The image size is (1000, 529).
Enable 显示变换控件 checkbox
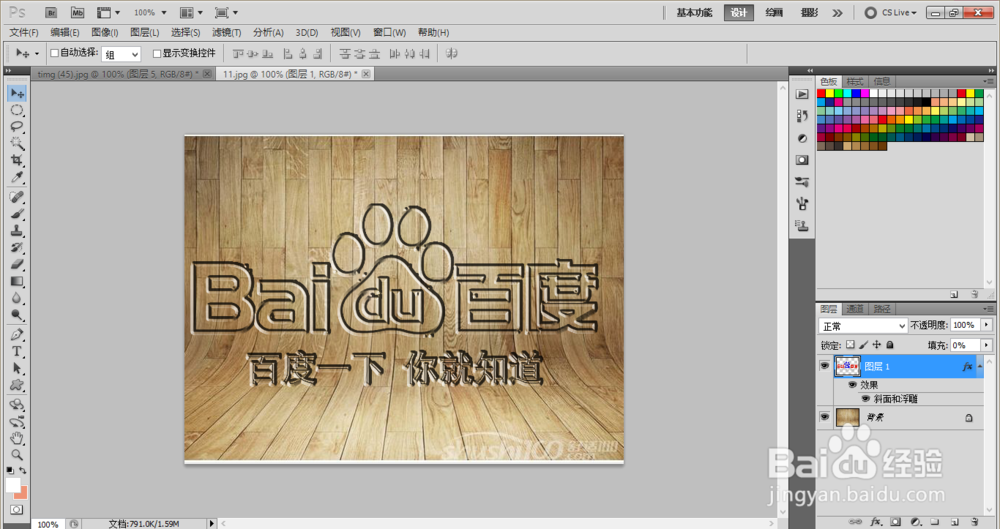(157, 53)
